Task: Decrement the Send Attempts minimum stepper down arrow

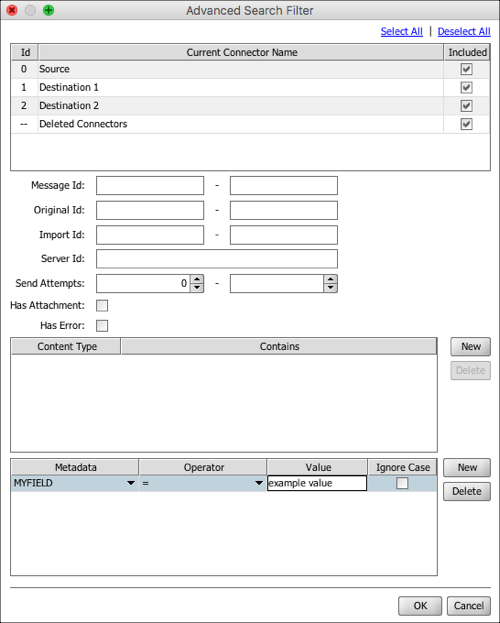Action: click(197, 288)
